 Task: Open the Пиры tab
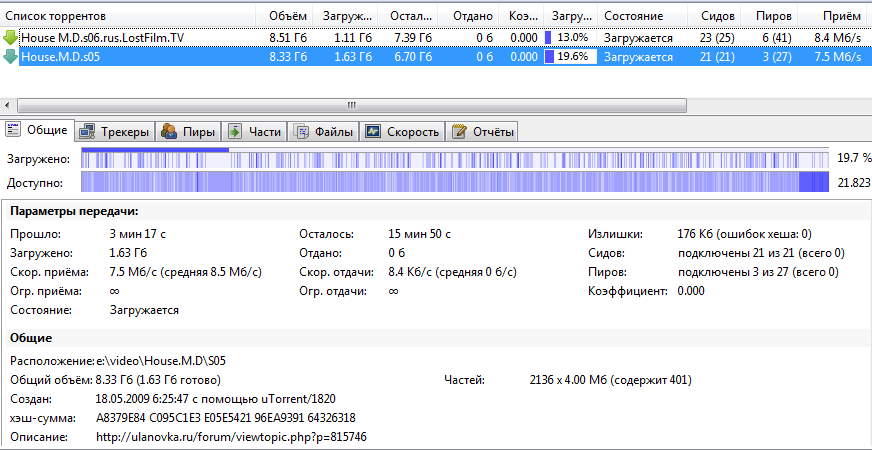(188, 132)
